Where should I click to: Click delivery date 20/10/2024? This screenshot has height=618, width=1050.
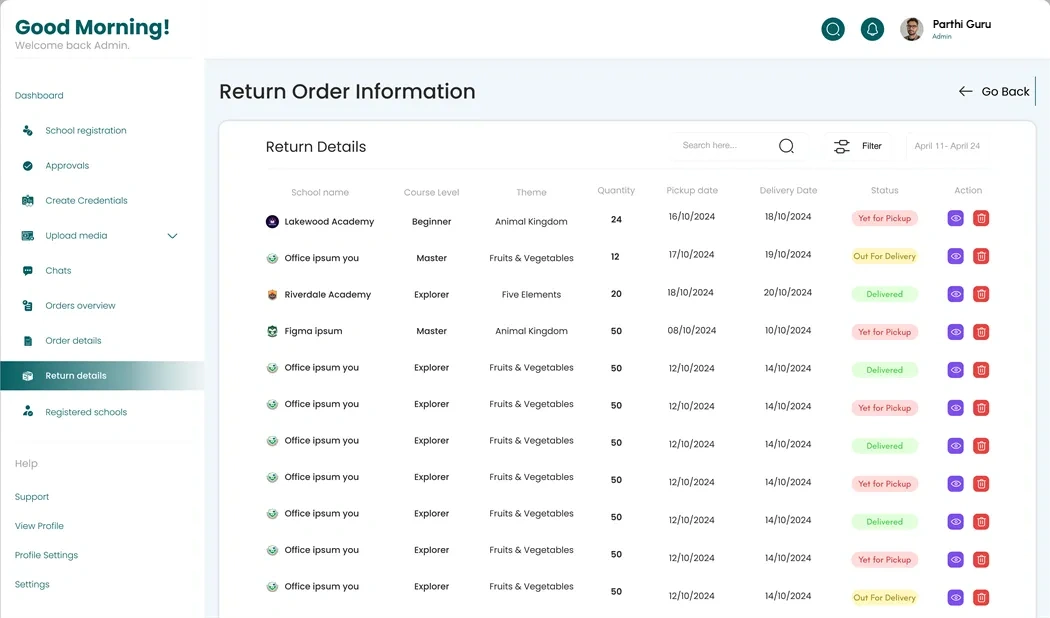(x=788, y=293)
